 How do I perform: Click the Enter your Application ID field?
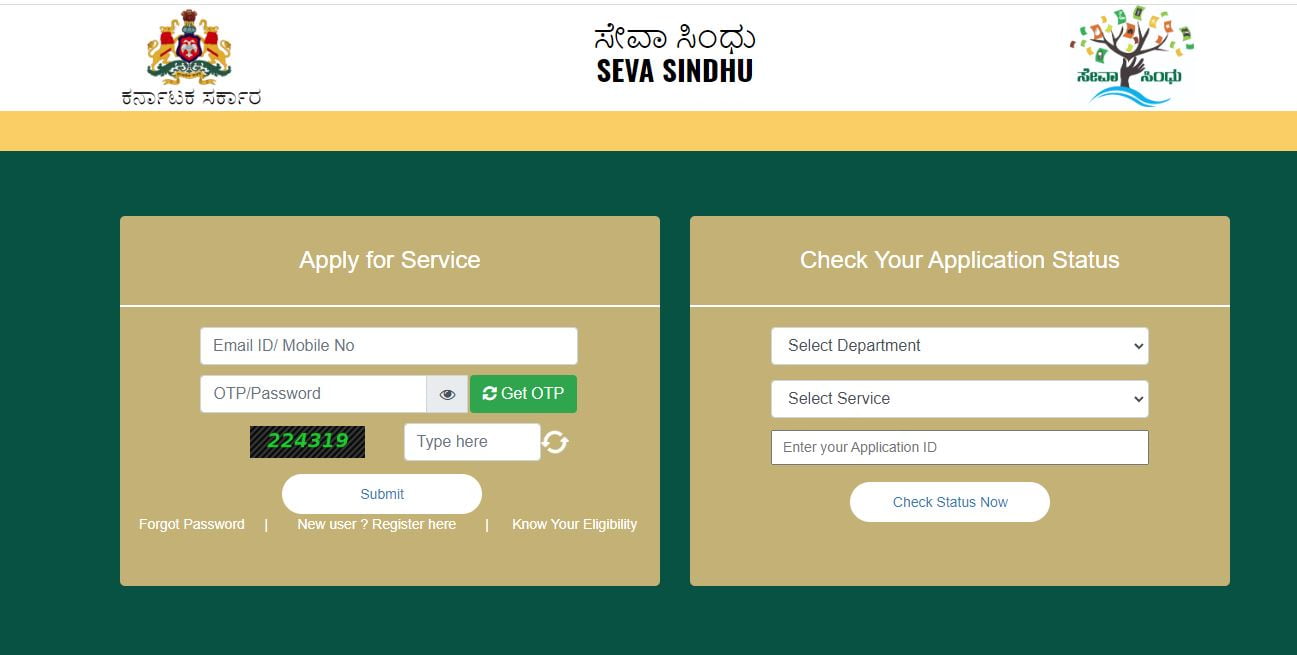coord(960,447)
